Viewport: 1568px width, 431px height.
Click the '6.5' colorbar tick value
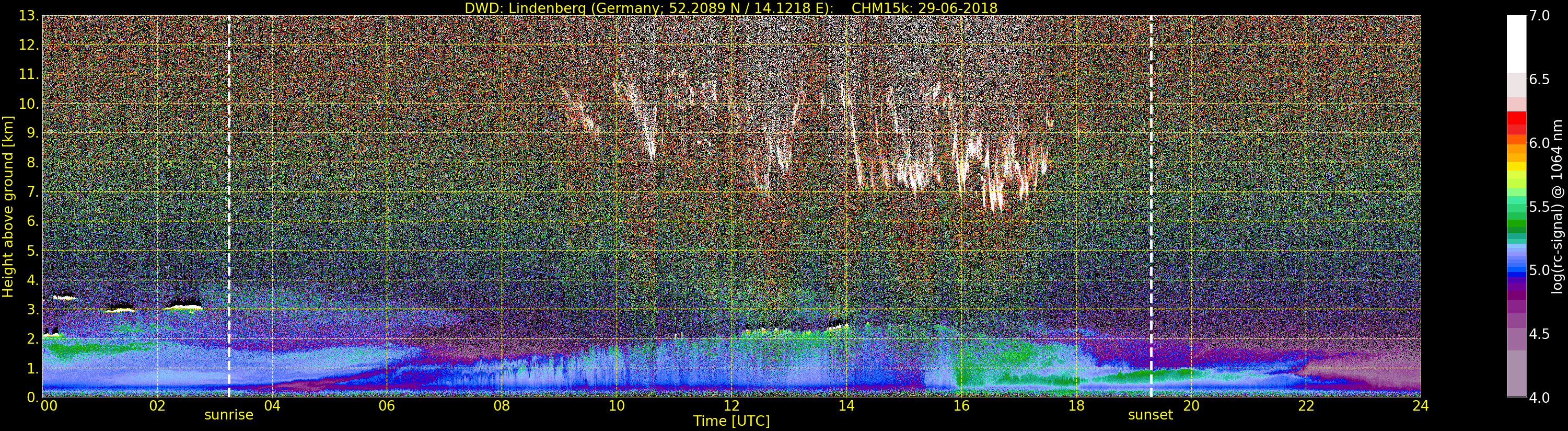tap(1540, 80)
